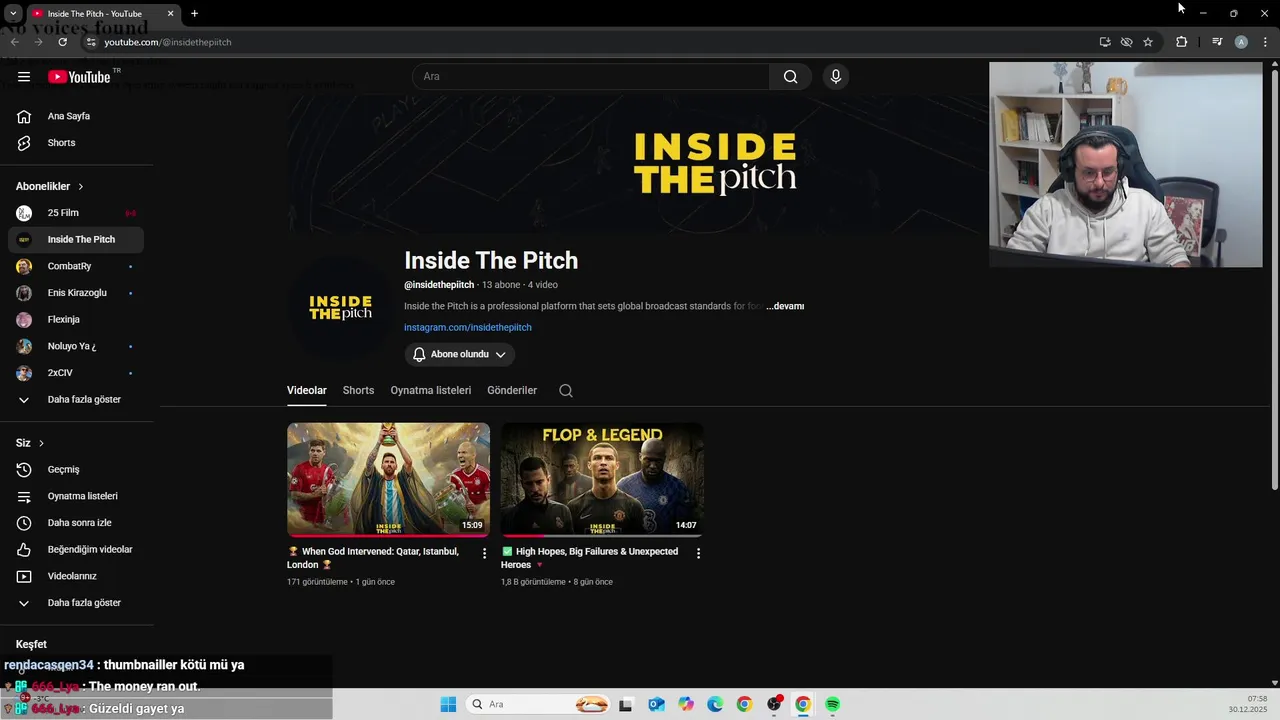Click into the YouTube Ara search field

pyautogui.click(x=591, y=77)
